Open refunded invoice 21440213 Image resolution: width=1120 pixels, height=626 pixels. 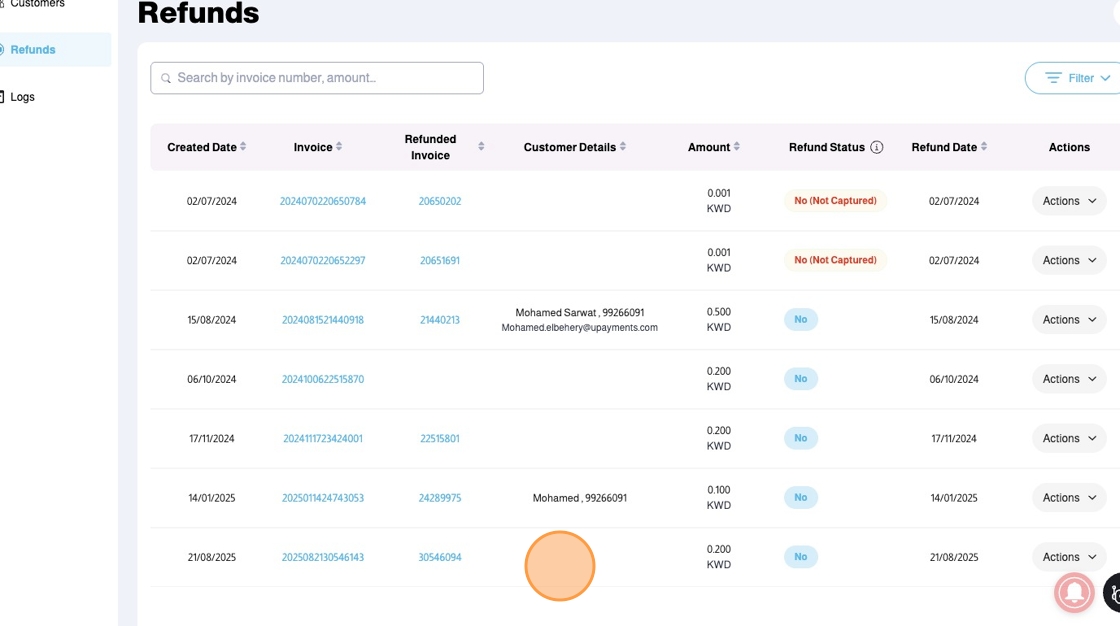point(440,320)
